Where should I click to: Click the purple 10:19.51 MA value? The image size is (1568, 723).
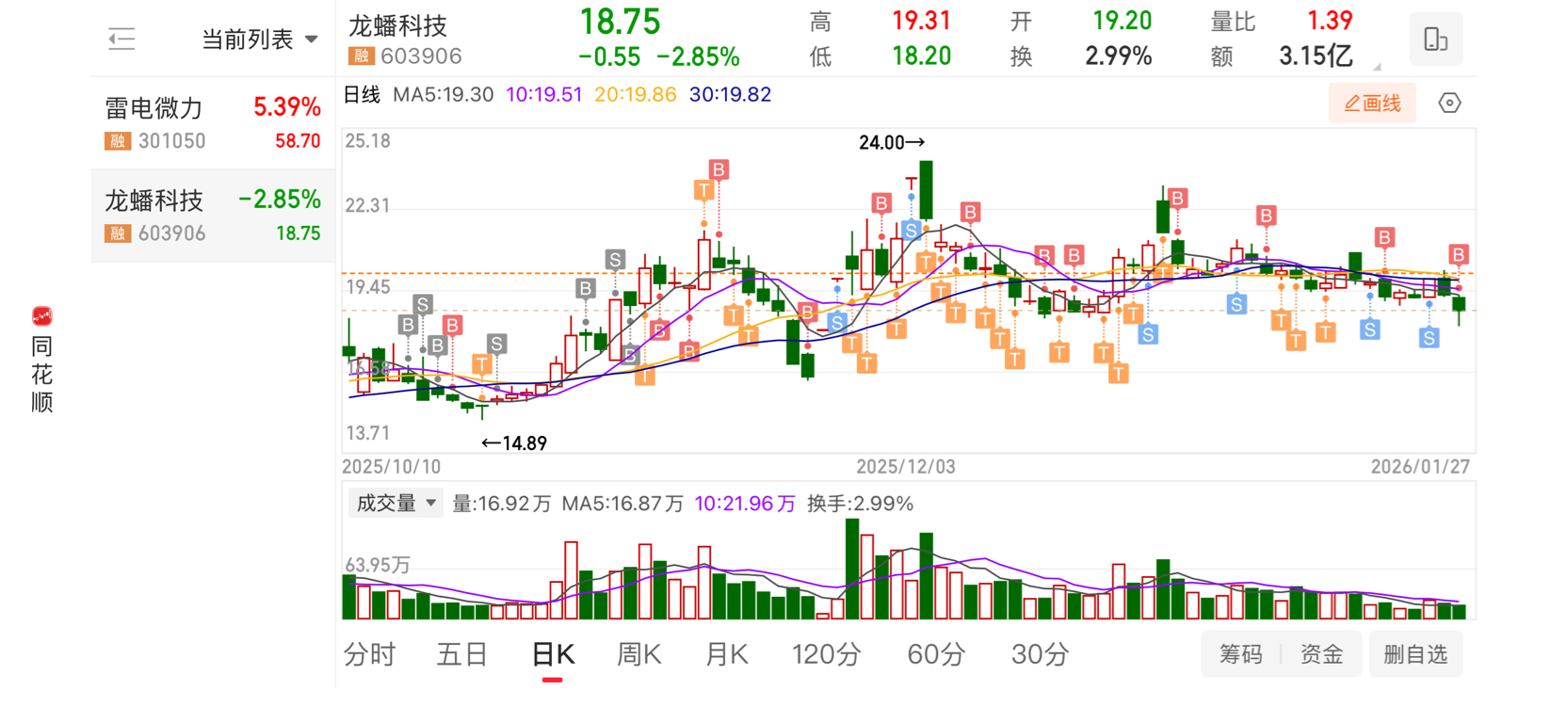[544, 95]
